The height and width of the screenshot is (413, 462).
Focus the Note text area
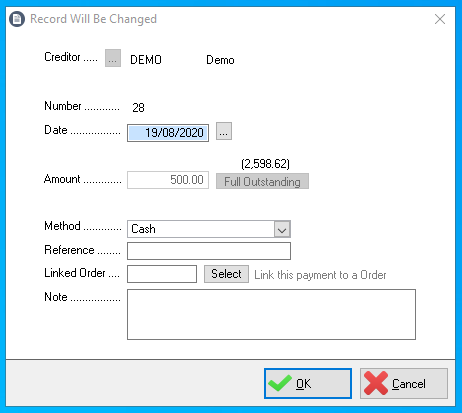click(271, 314)
